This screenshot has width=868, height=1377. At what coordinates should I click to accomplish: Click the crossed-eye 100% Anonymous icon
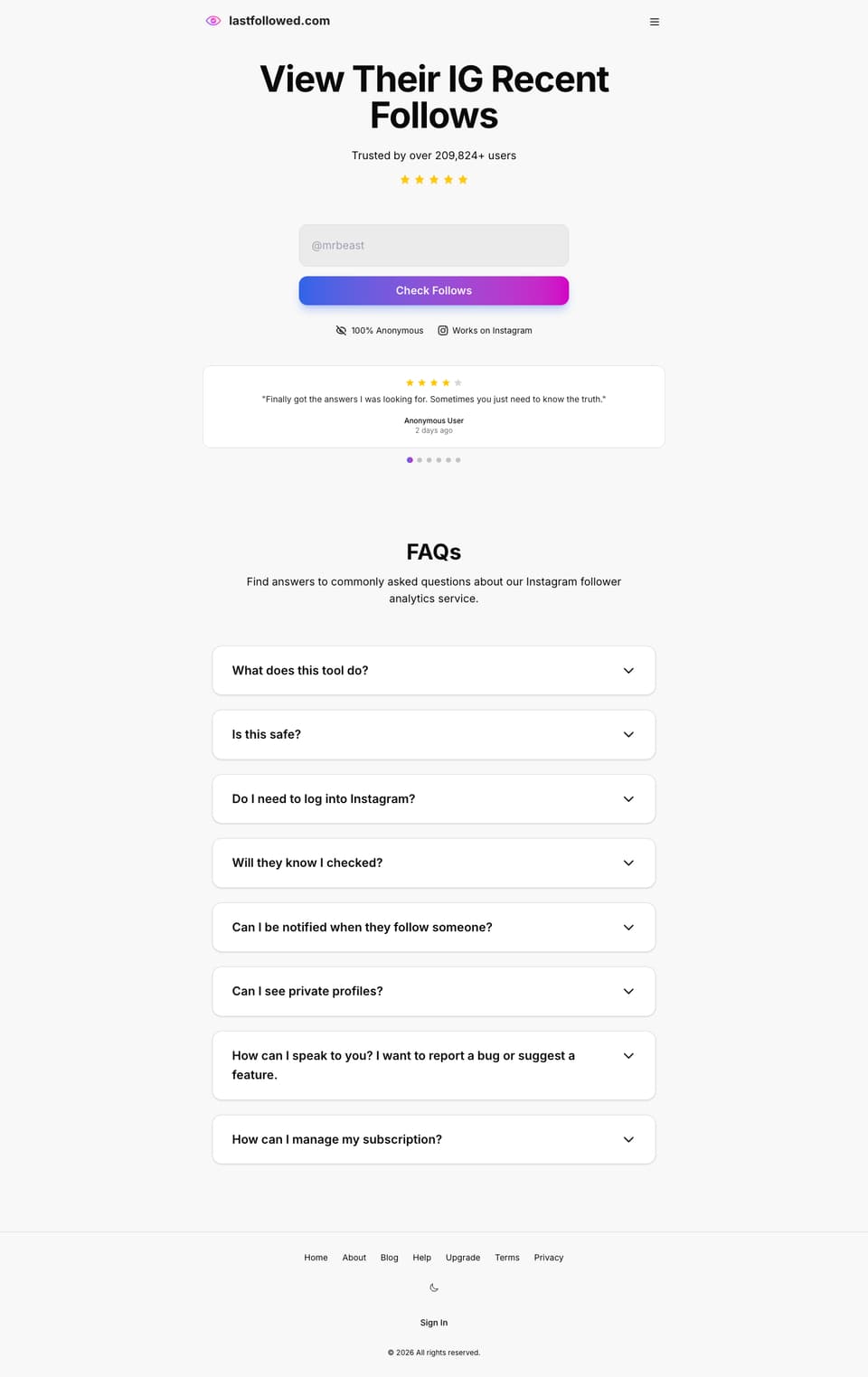coord(341,330)
